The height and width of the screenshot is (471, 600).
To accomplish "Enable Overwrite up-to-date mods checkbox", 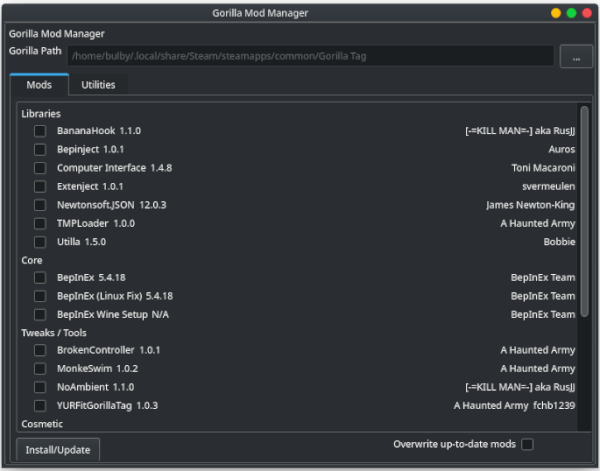I will [x=527, y=444].
